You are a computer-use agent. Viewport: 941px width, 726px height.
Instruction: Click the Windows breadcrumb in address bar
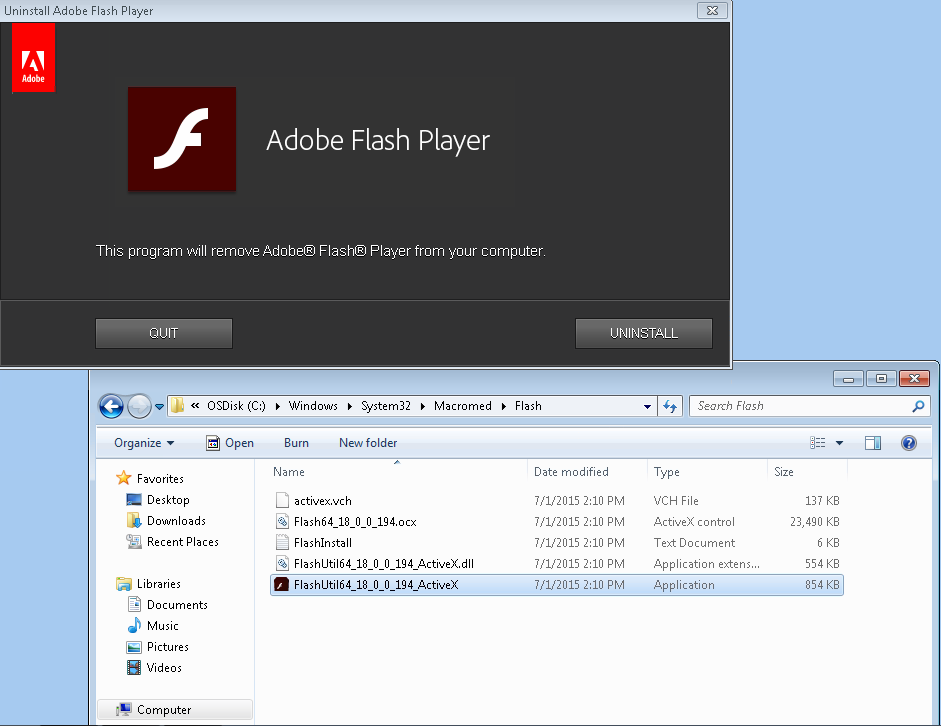pos(313,406)
